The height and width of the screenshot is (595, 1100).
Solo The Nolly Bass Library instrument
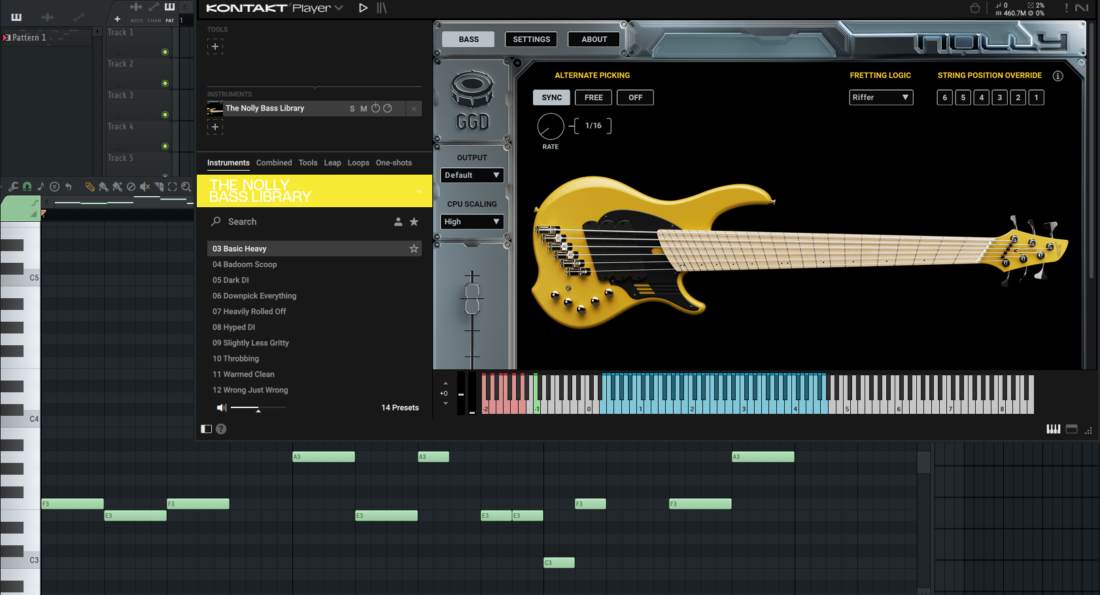point(352,109)
